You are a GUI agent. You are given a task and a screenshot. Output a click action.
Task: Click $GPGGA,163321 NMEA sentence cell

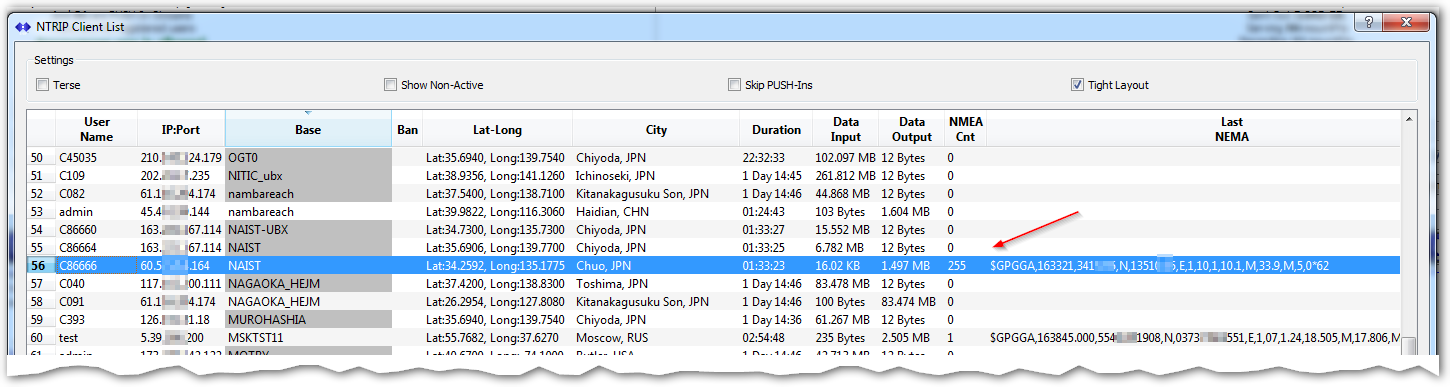point(1194,265)
